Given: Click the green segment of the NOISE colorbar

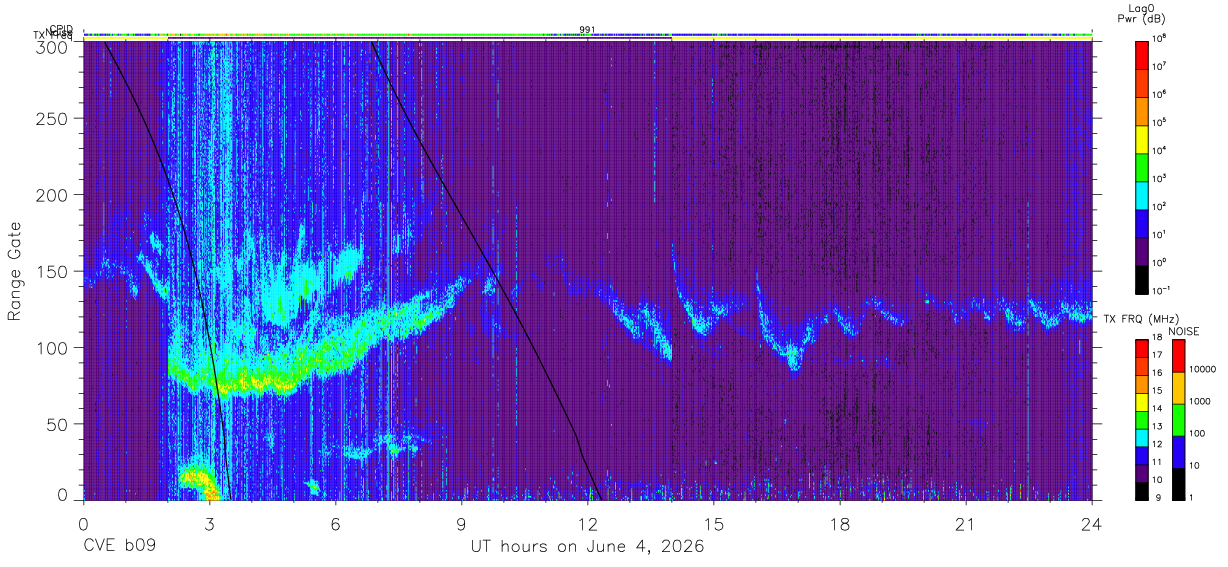Looking at the screenshot, I should point(1179,420).
